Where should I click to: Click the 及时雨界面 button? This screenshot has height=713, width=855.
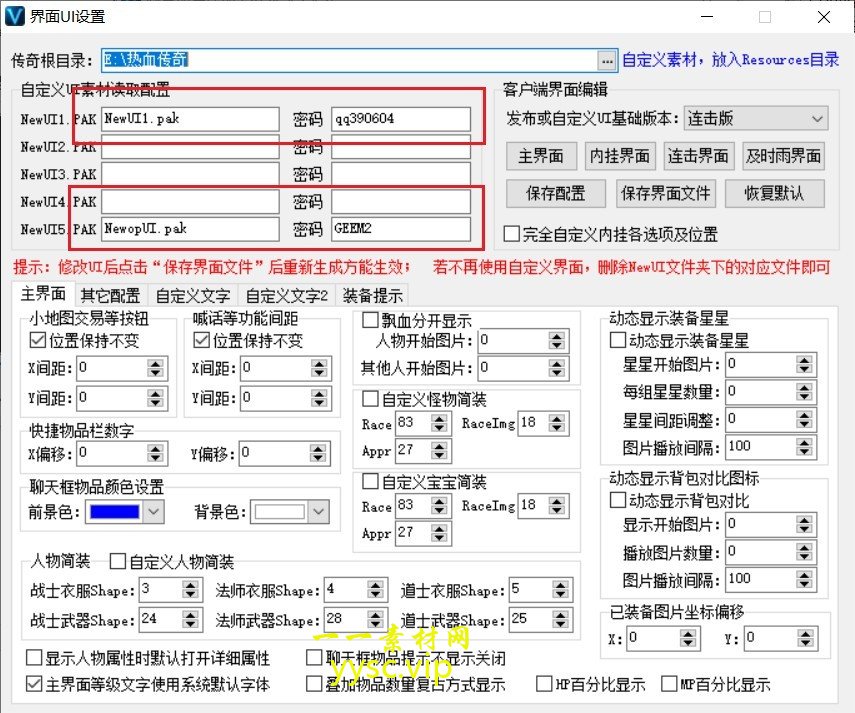pyautogui.click(x=783, y=156)
